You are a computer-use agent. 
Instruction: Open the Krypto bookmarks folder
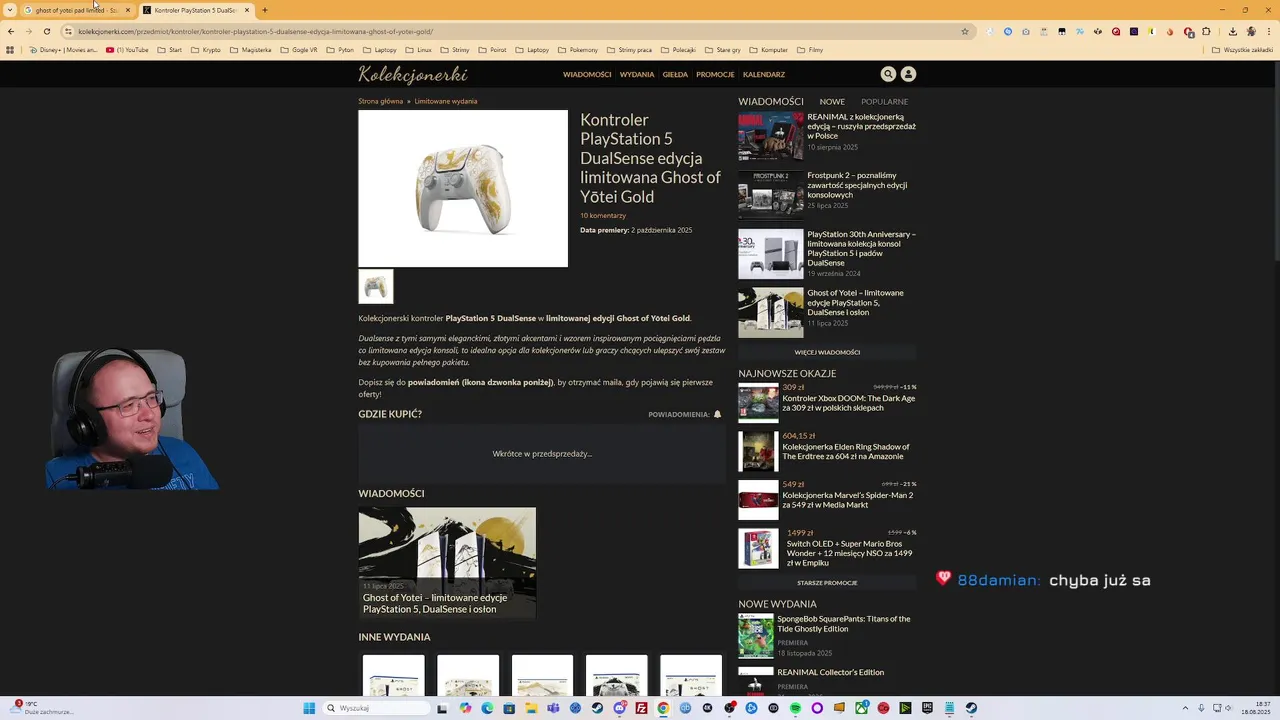pyautogui.click(x=205, y=50)
